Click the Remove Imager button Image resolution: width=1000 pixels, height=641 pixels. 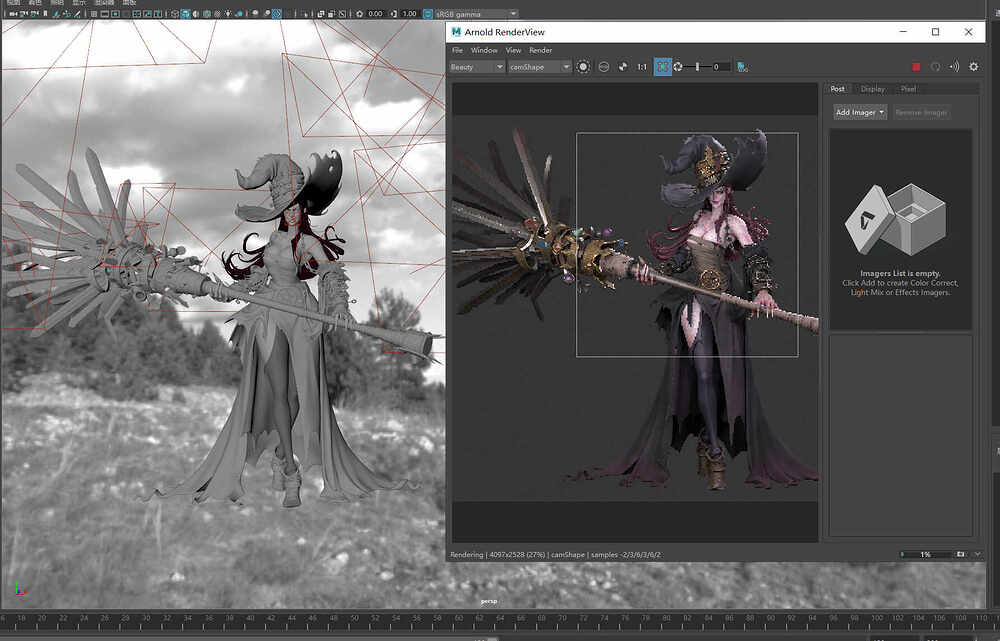pyautogui.click(x=922, y=112)
